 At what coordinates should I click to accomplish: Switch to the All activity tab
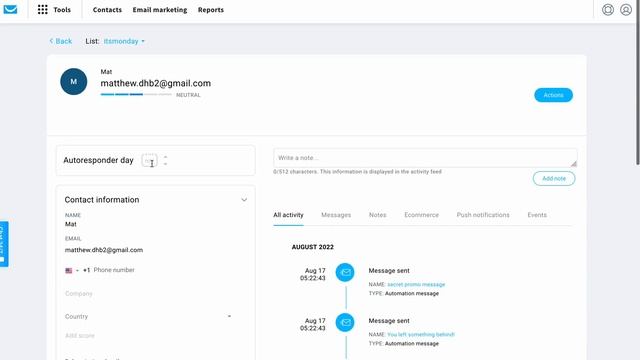pos(288,215)
